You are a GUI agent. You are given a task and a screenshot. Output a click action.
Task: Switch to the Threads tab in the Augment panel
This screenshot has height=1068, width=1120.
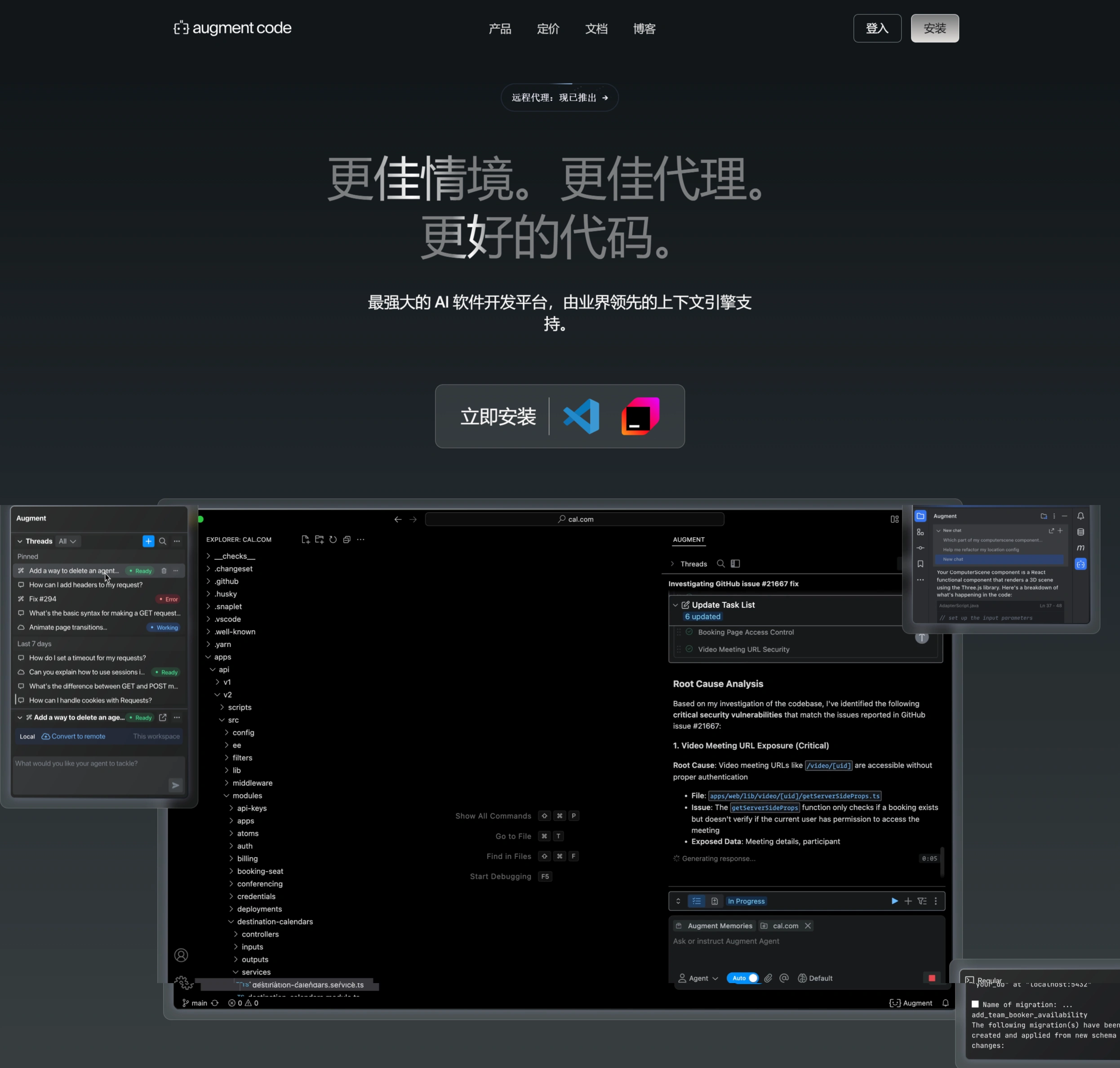pos(693,563)
